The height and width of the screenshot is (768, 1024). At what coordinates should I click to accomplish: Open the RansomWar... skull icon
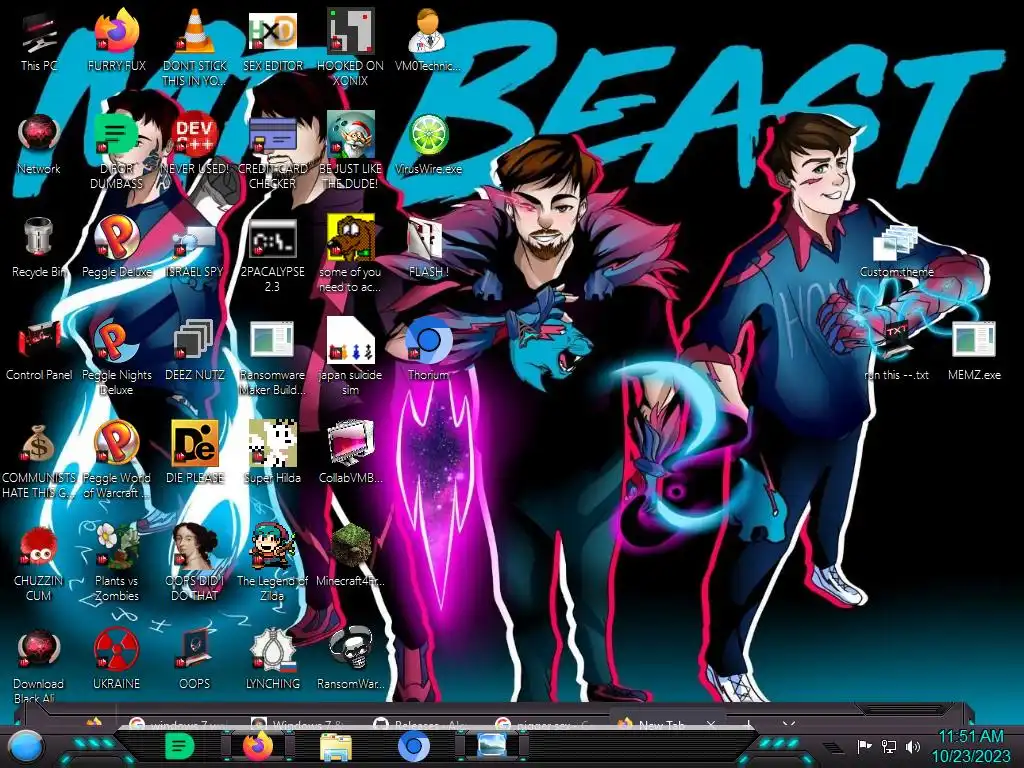click(x=351, y=658)
